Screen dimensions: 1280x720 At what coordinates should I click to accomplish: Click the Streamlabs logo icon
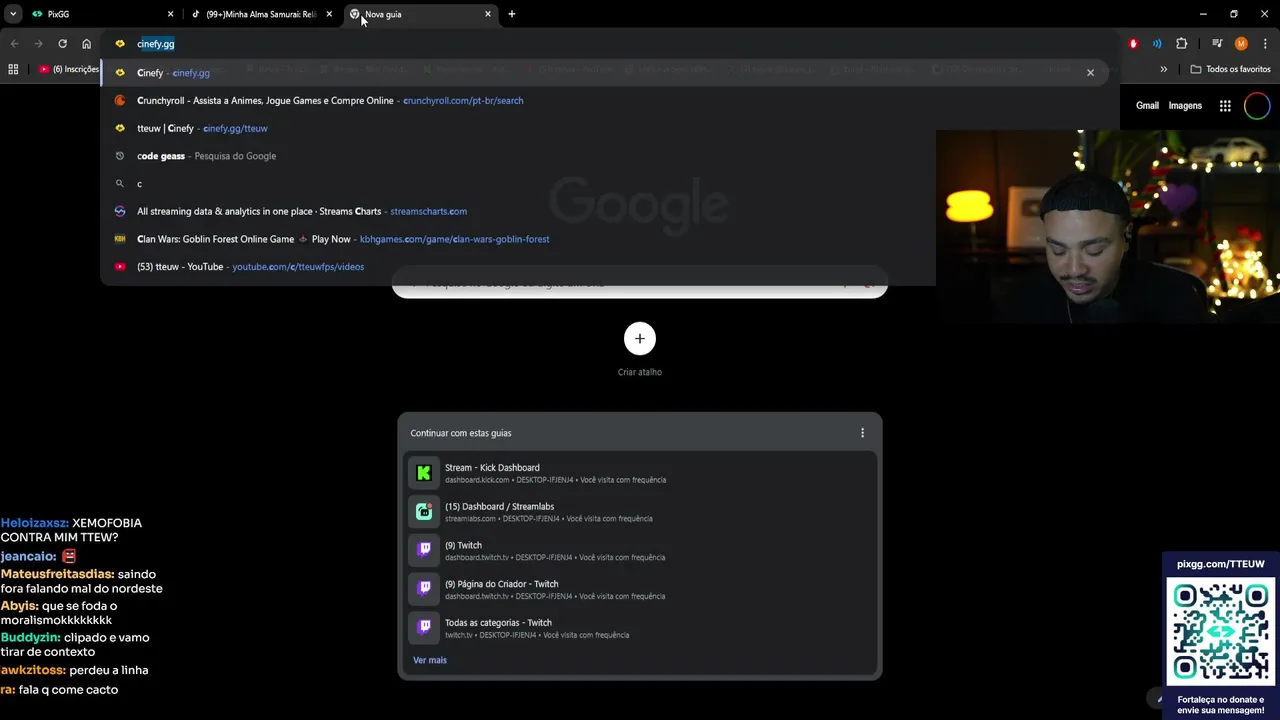(x=424, y=512)
